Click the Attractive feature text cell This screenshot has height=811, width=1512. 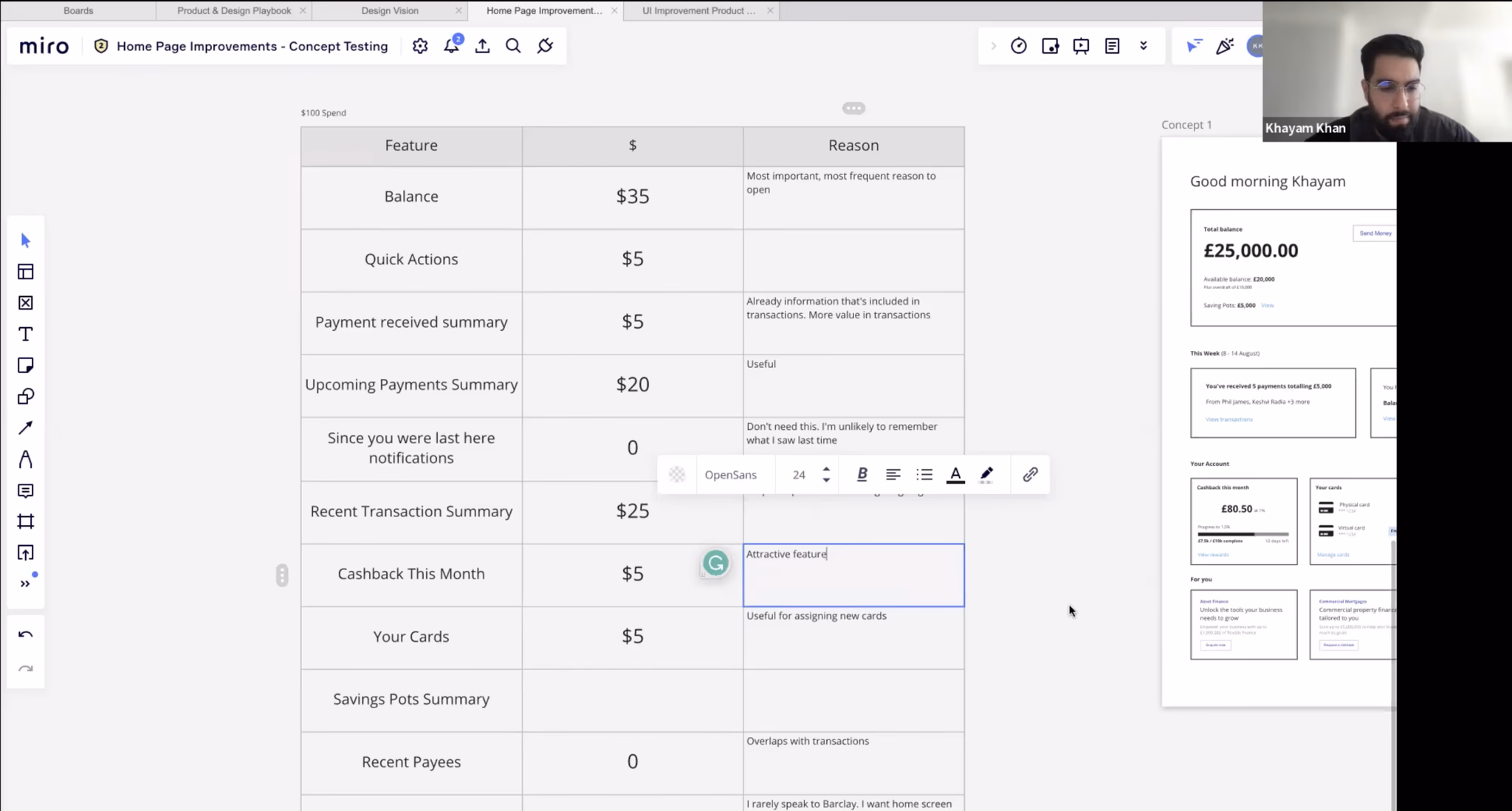pos(853,575)
